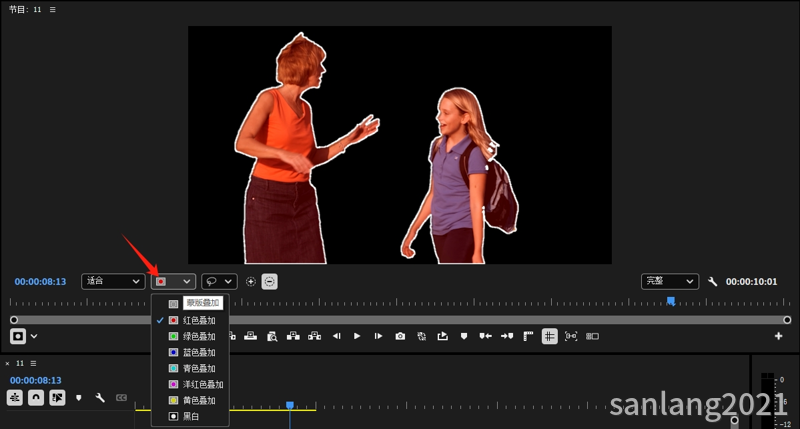The image size is (800, 429).
Task: Click the 节目: 11 panel title
Action: (x=25, y=9)
